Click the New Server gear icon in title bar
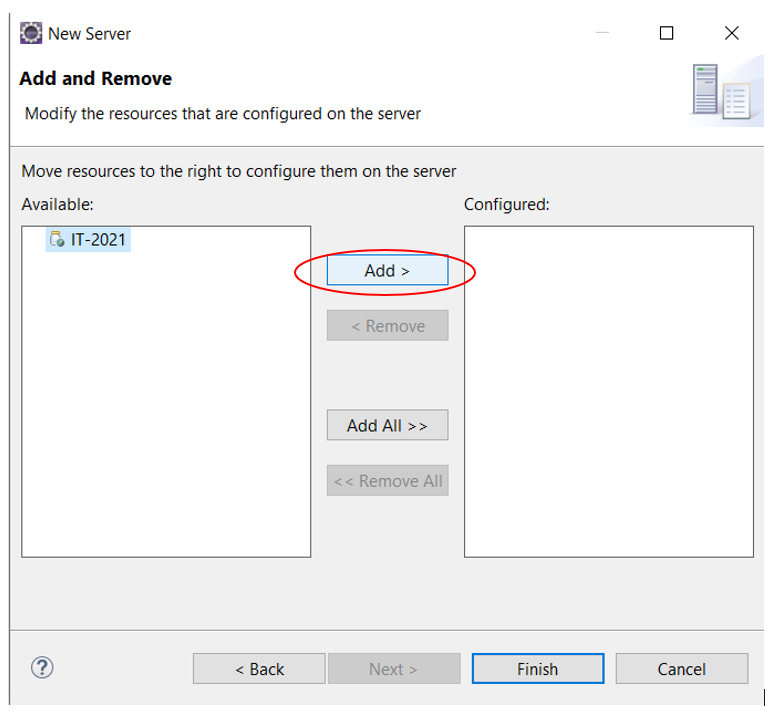773x710 pixels. (31, 34)
